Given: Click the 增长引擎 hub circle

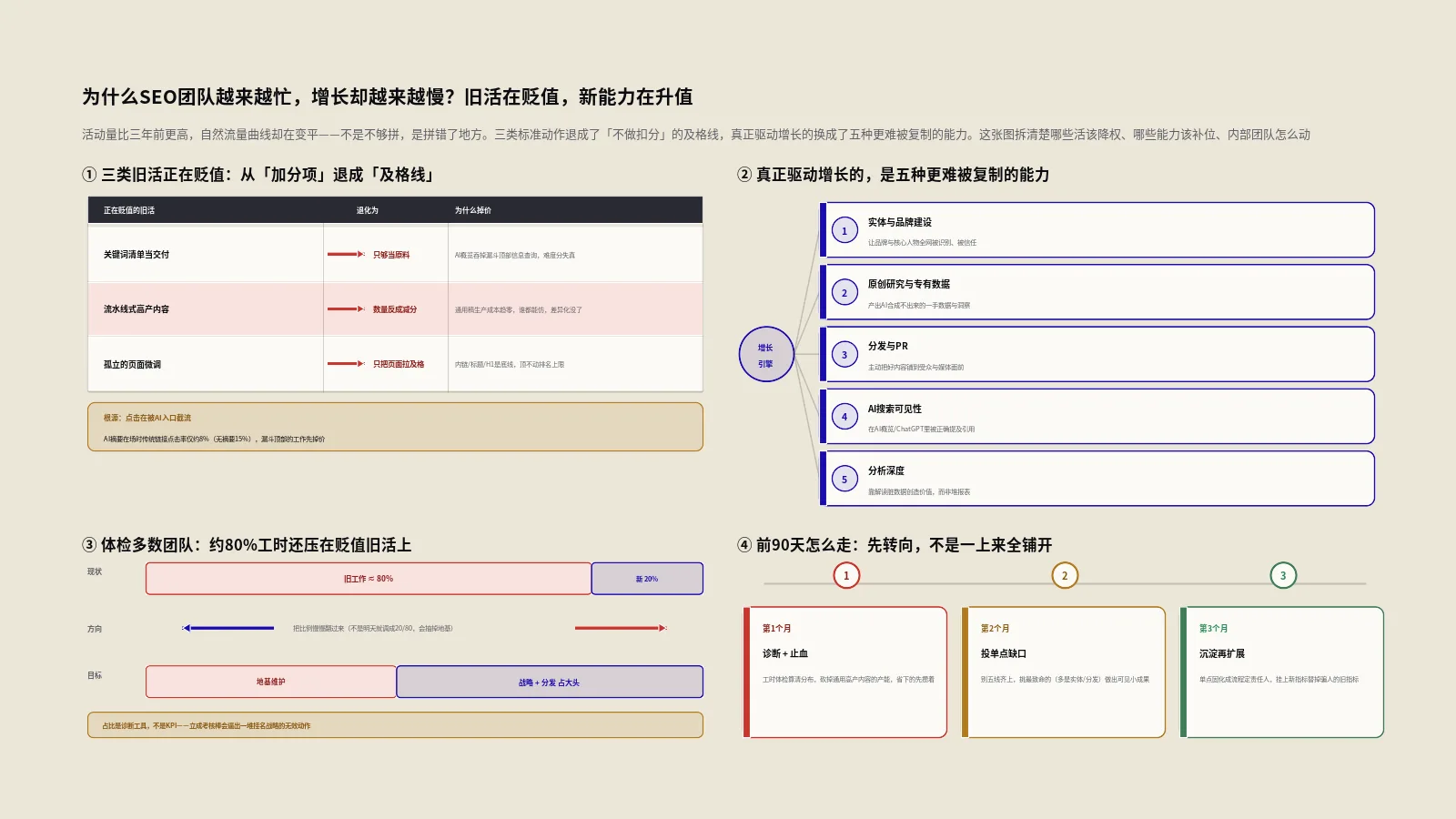Looking at the screenshot, I should (x=766, y=354).
